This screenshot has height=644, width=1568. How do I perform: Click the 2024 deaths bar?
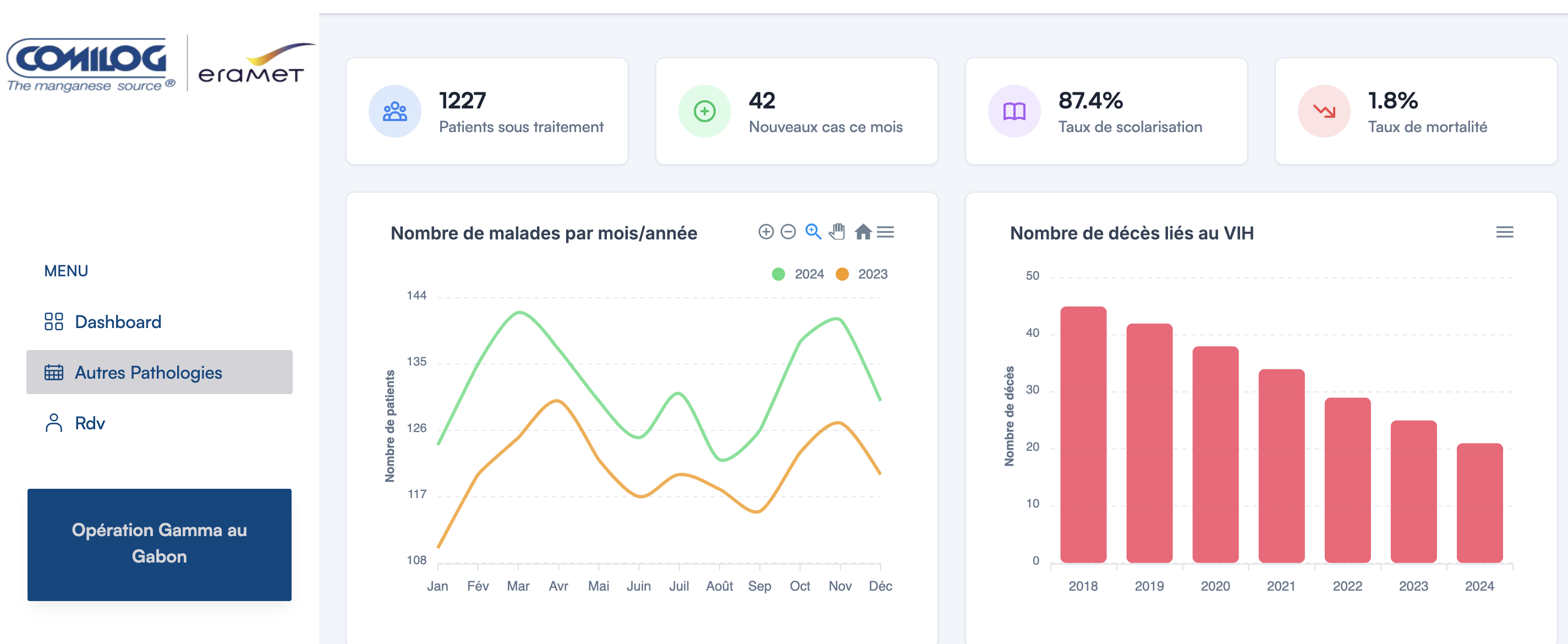click(1480, 503)
